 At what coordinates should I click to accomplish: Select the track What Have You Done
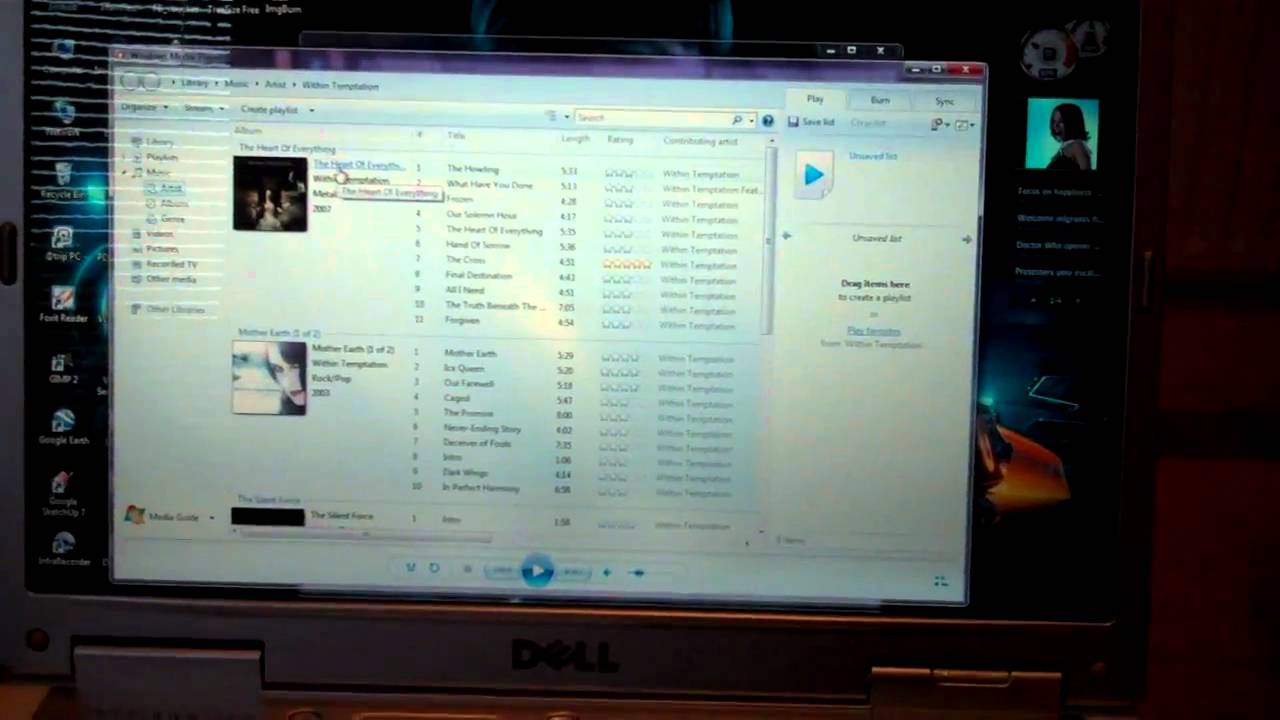[x=490, y=184]
